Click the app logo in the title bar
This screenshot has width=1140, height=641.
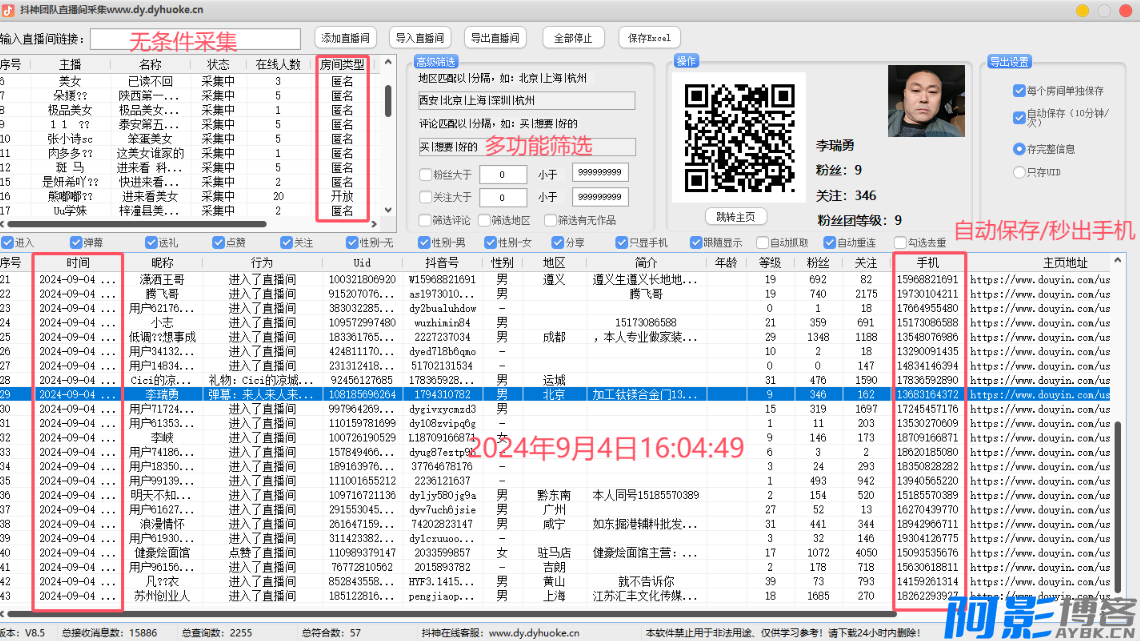pos(8,10)
